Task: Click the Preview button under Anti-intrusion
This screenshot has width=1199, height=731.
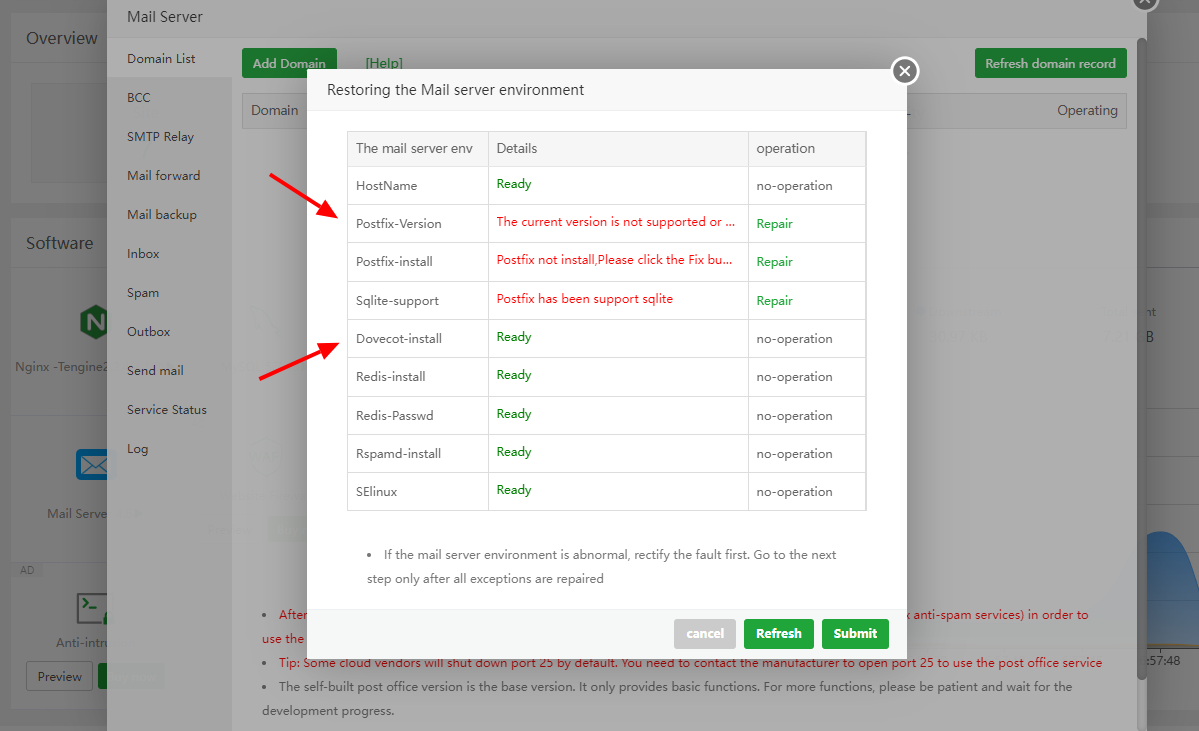Action: point(59,676)
